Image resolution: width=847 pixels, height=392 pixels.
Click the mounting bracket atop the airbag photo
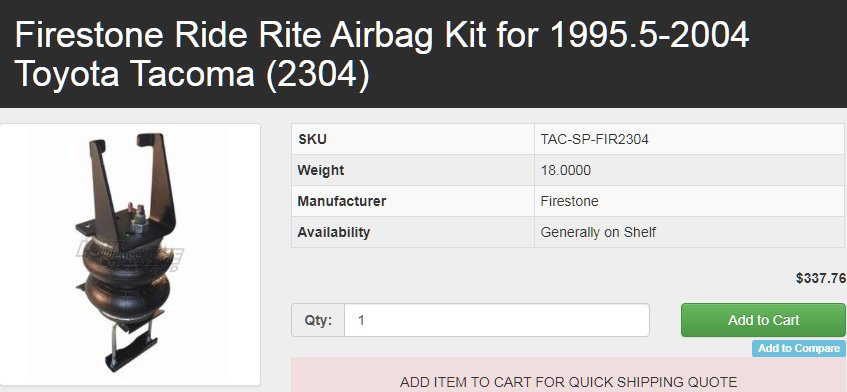(x=130, y=184)
